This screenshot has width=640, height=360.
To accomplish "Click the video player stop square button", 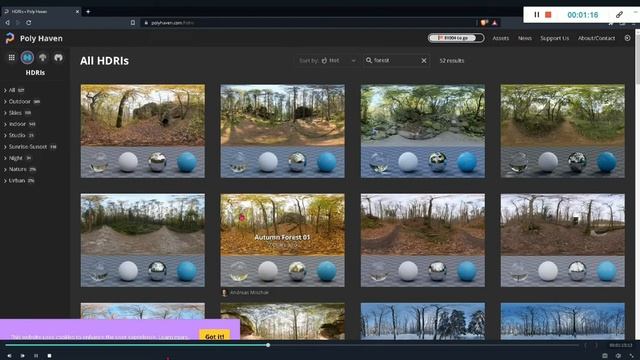I will click(x=49, y=356).
